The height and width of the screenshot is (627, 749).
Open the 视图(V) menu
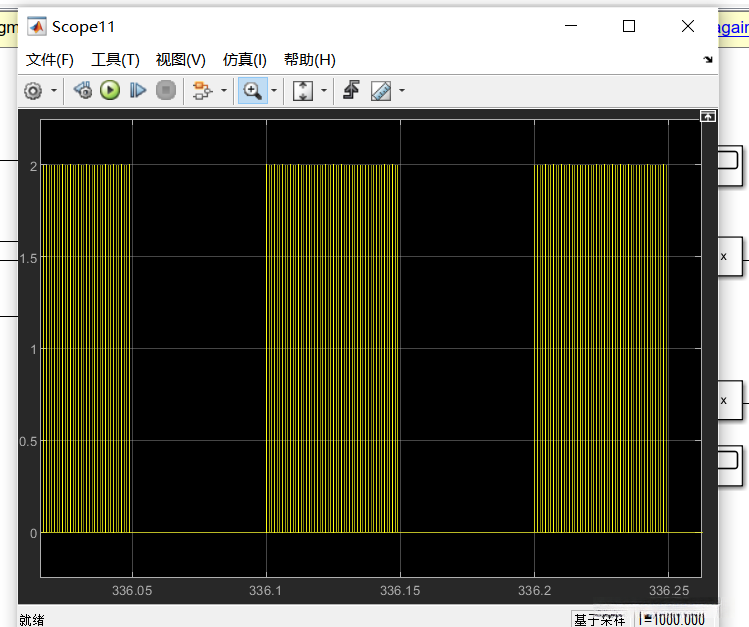(180, 60)
